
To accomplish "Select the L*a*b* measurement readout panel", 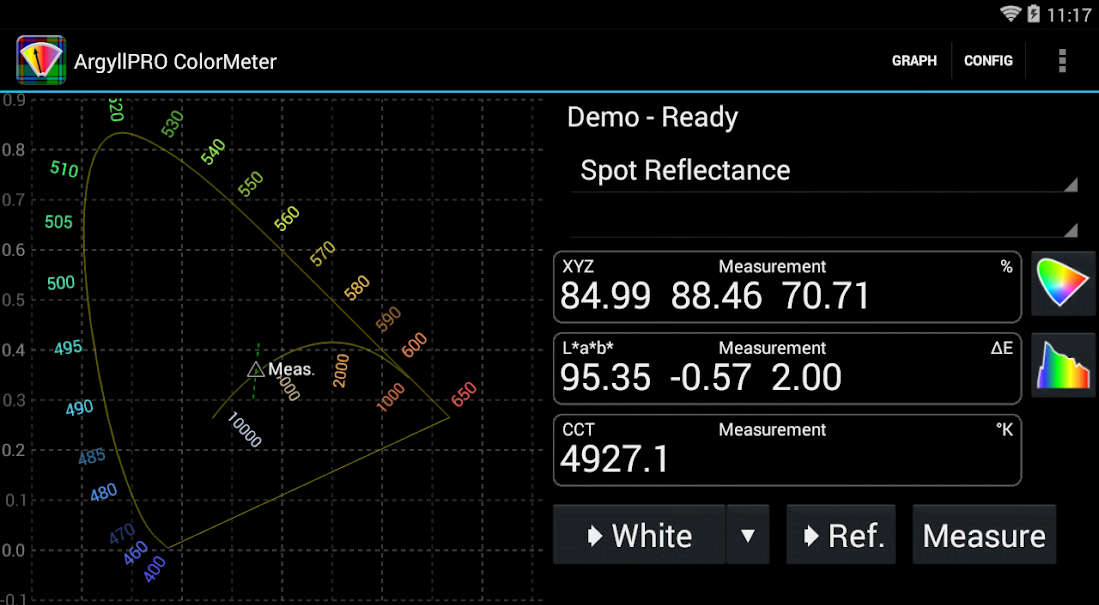I will (787, 369).
